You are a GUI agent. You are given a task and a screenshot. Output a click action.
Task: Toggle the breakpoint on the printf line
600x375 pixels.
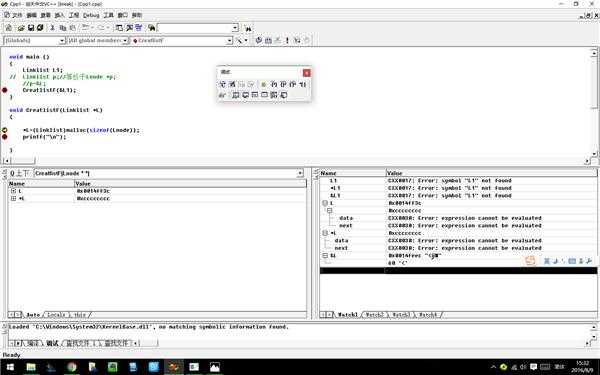click(x=5, y=137)
